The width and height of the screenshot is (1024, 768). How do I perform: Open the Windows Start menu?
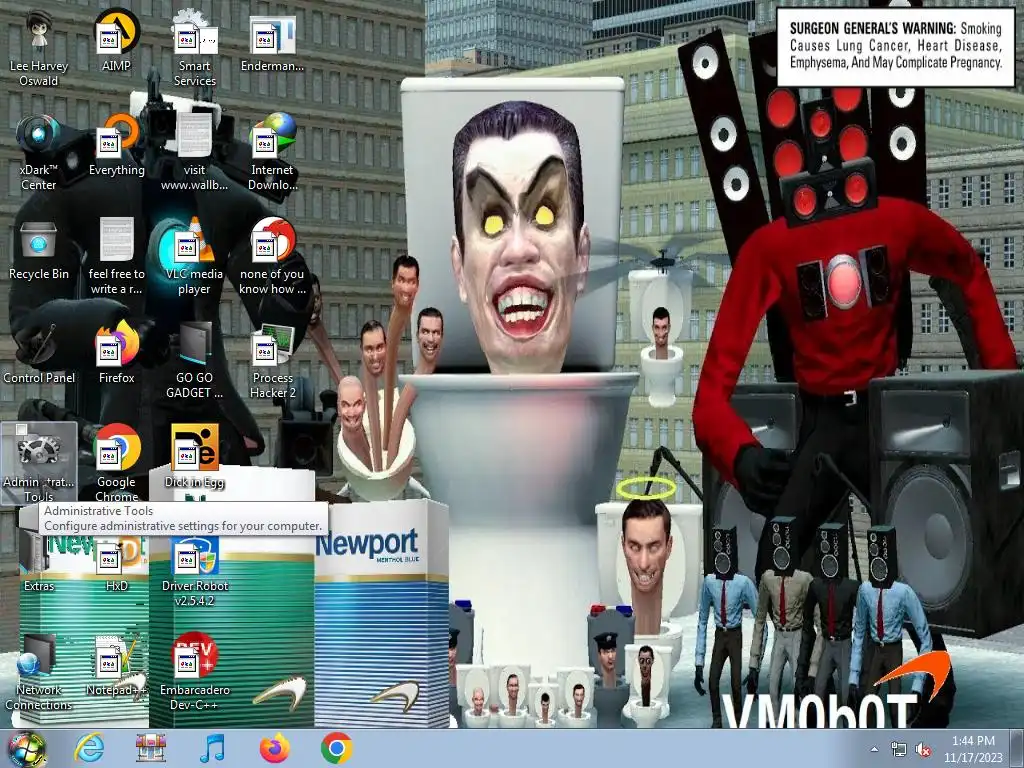(x=27, y=749)
